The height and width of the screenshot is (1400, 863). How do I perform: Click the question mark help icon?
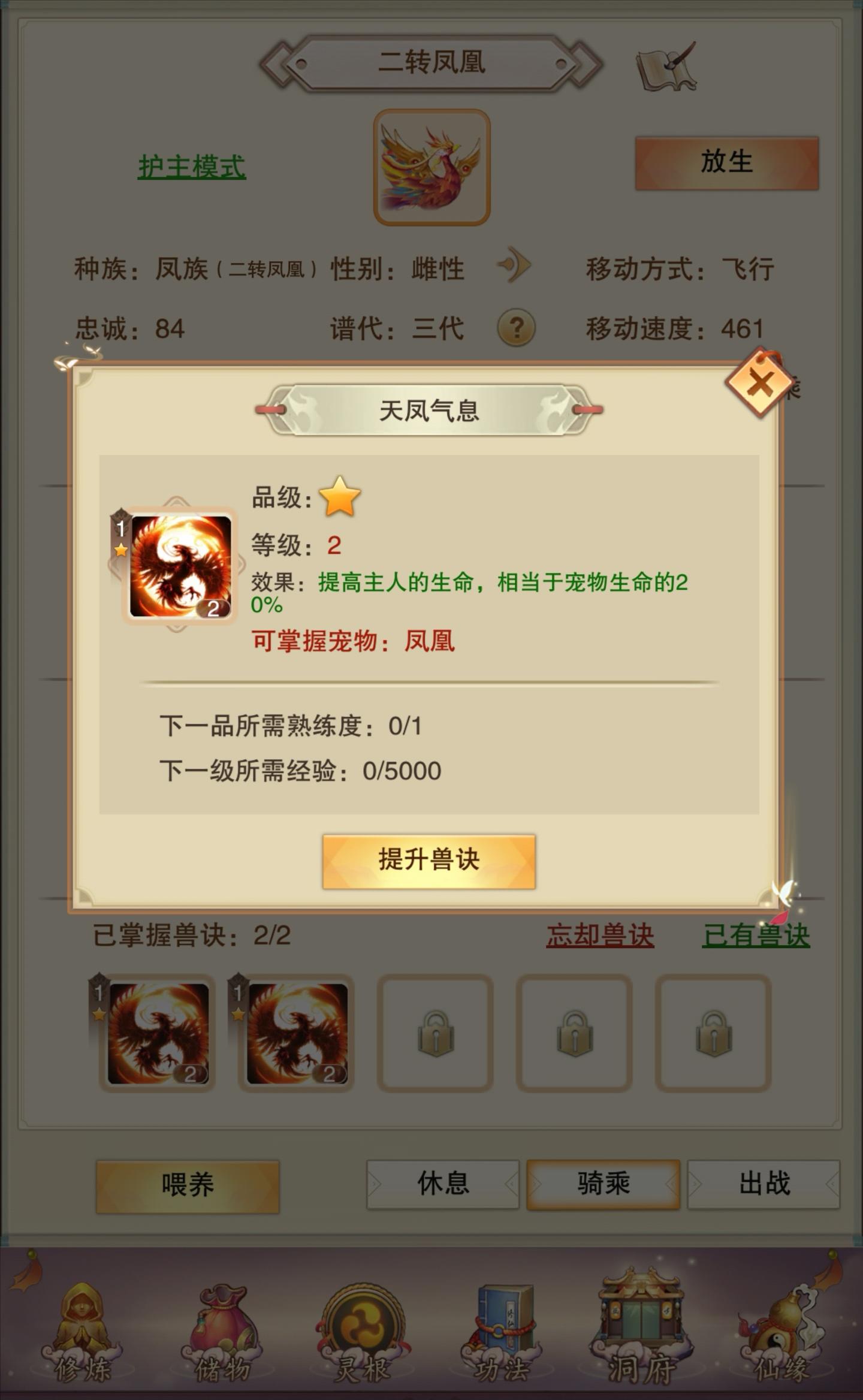[x=517, y=327]
